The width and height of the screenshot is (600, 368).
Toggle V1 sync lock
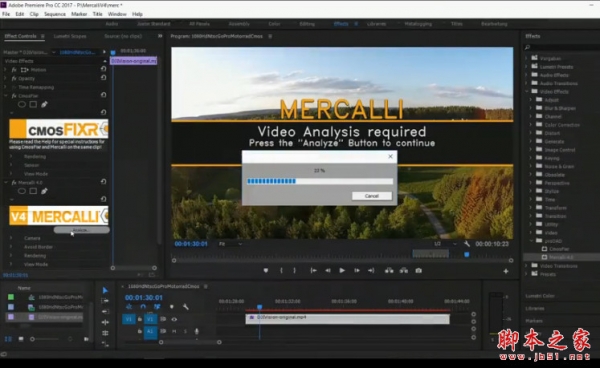[163, 319]
